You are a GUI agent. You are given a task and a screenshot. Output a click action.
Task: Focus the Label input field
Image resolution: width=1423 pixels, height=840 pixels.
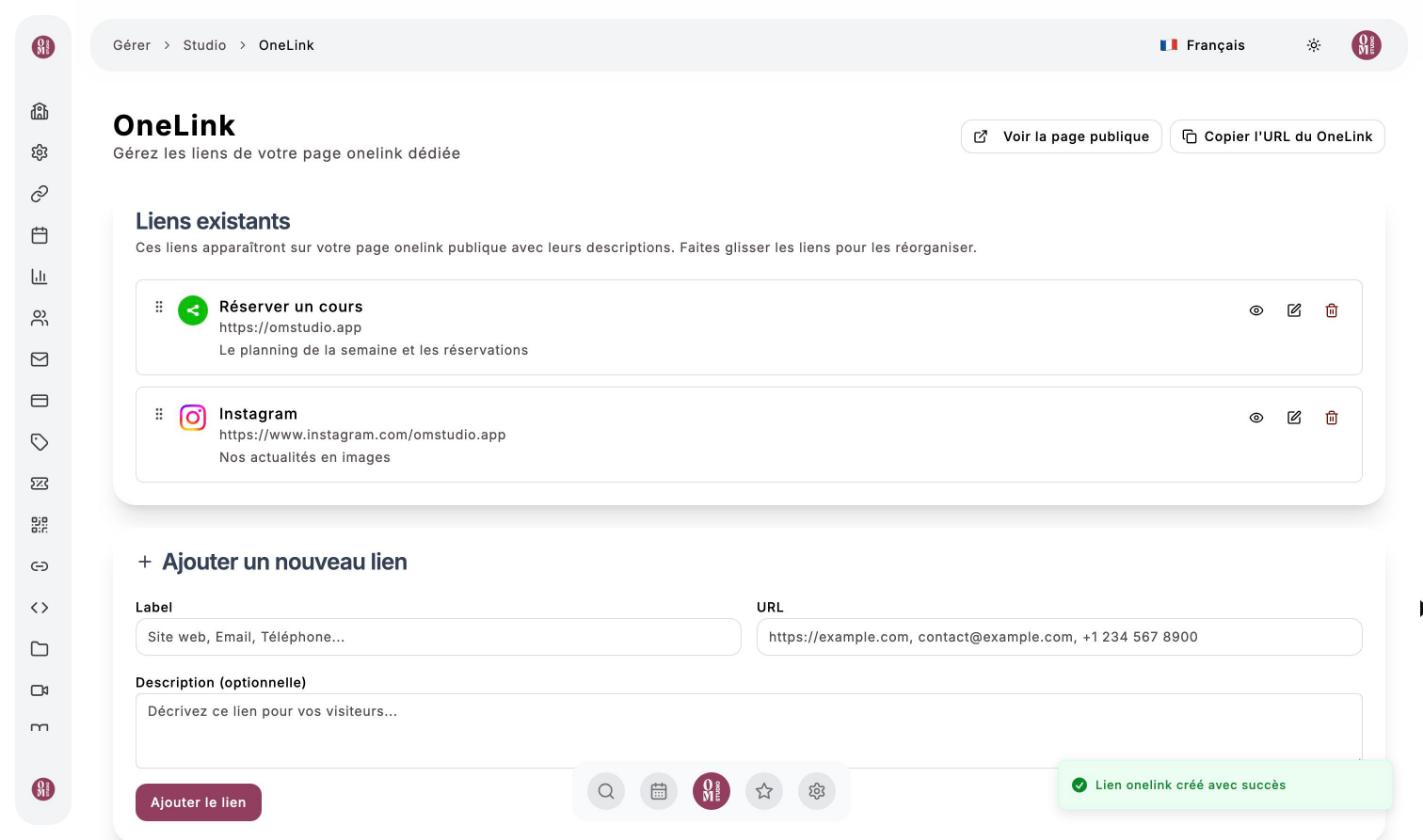(x=438, y=637)
